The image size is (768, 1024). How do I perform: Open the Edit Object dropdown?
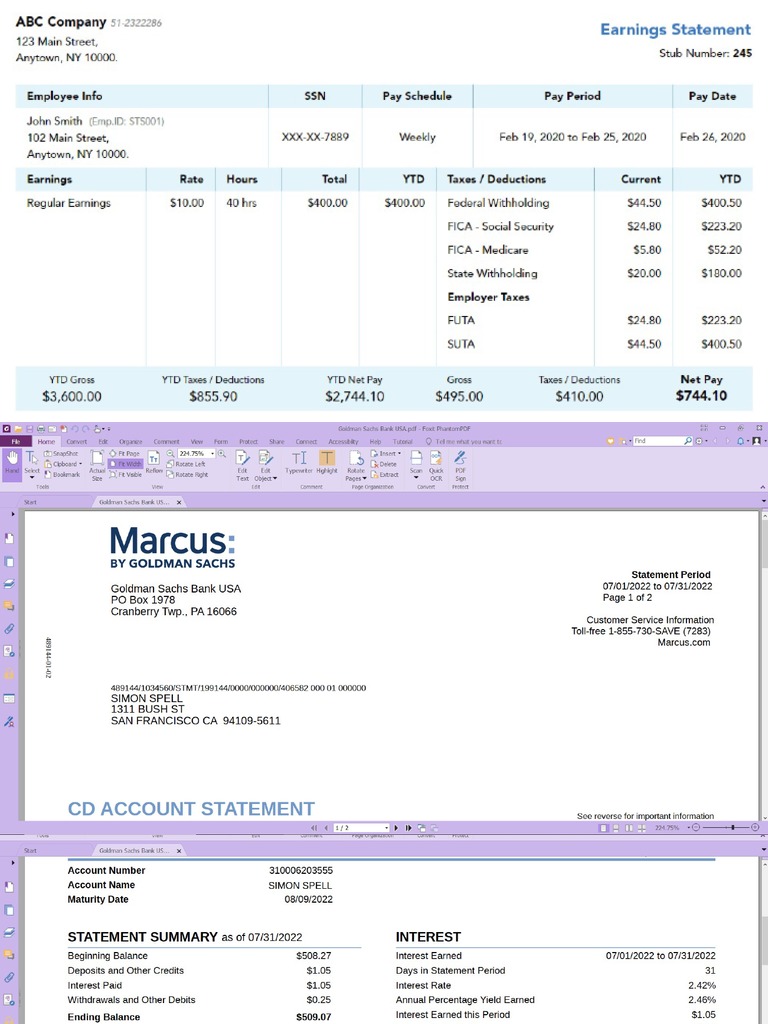pos(266,465)
